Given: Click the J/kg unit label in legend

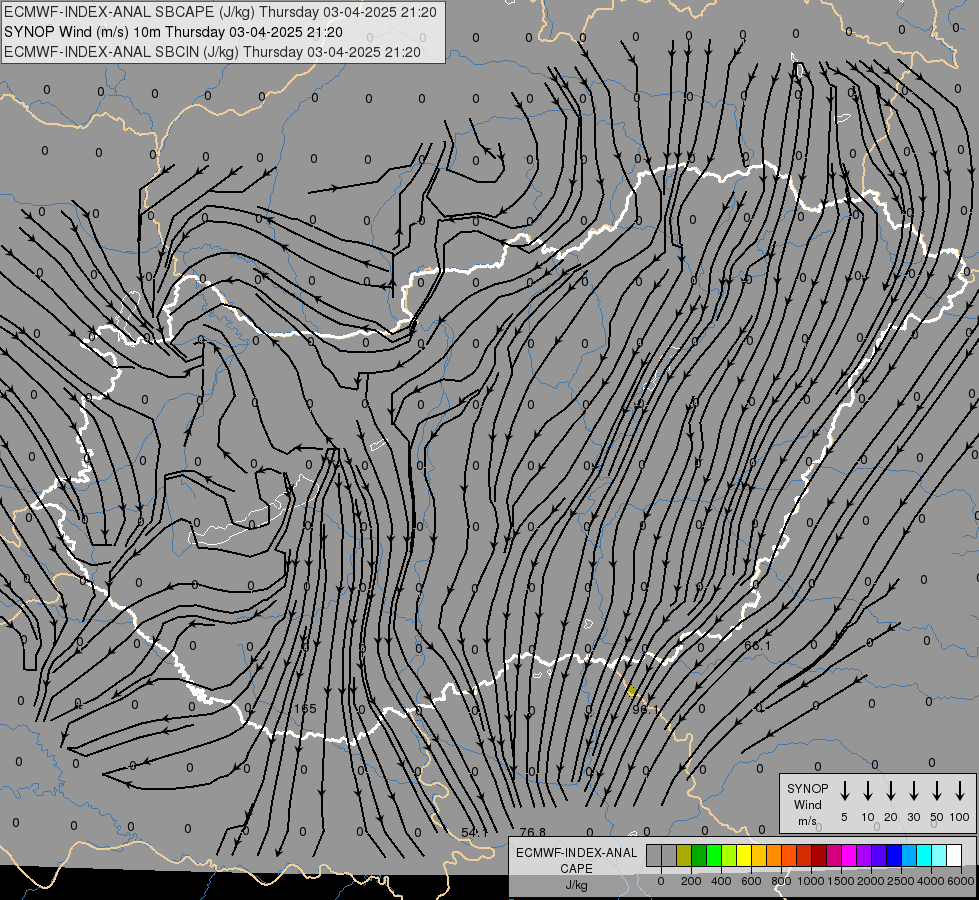Looking at the screenshot, I should [576, 885].
